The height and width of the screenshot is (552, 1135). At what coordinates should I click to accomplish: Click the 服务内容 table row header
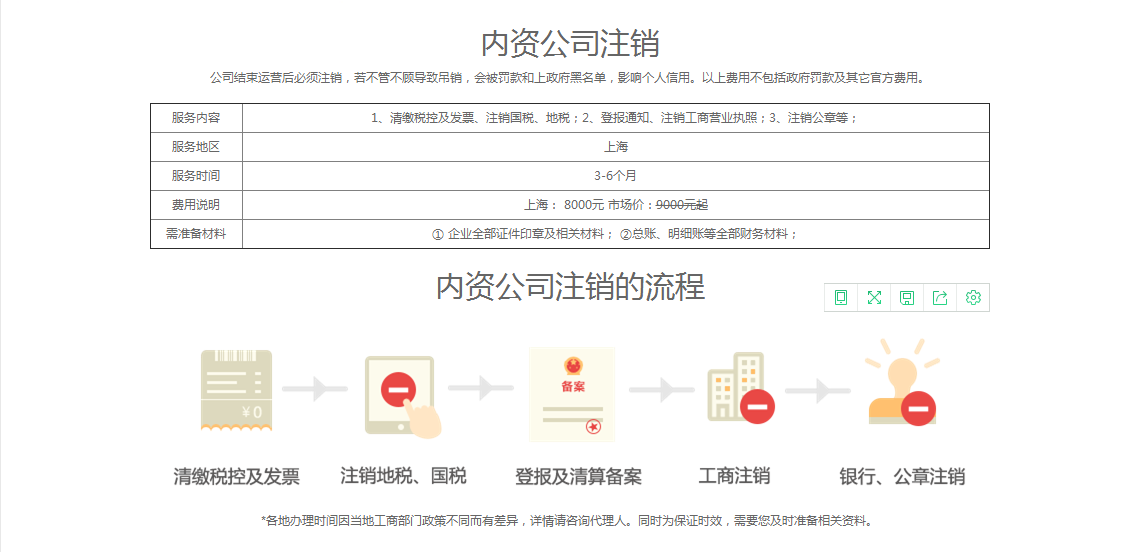[196, 118]
